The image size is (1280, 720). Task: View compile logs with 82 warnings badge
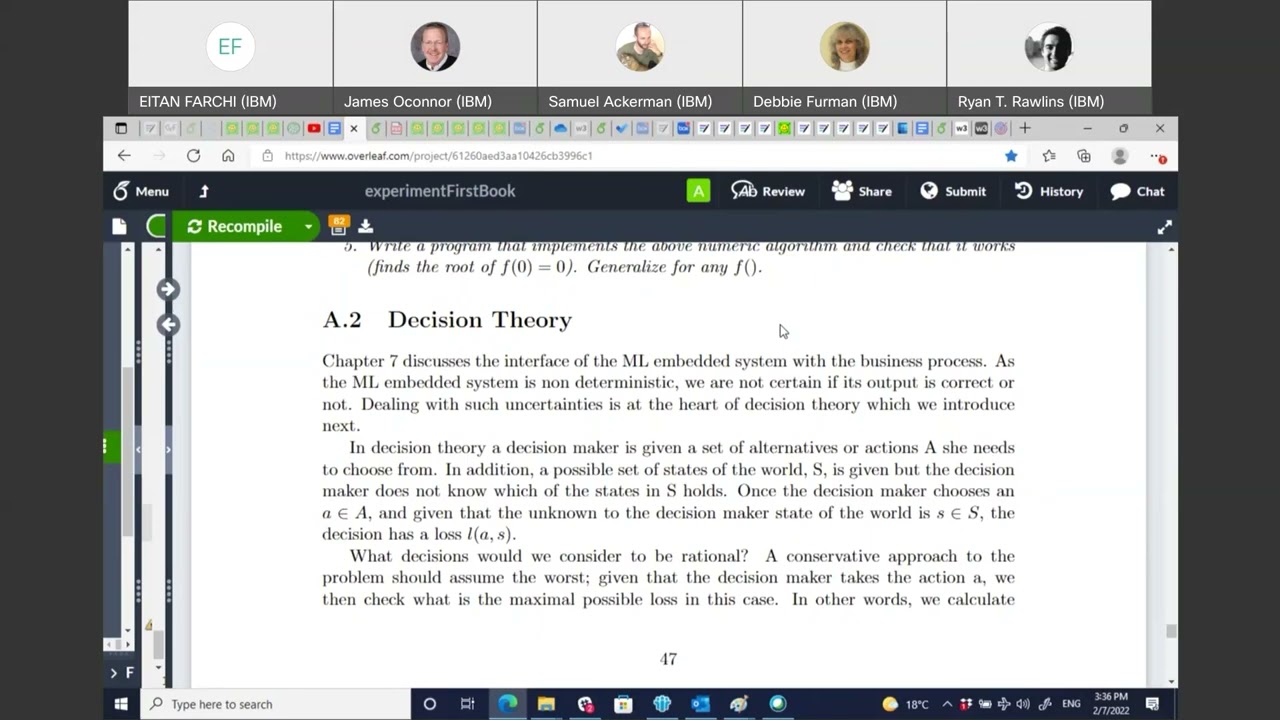[x=338, y=225]
